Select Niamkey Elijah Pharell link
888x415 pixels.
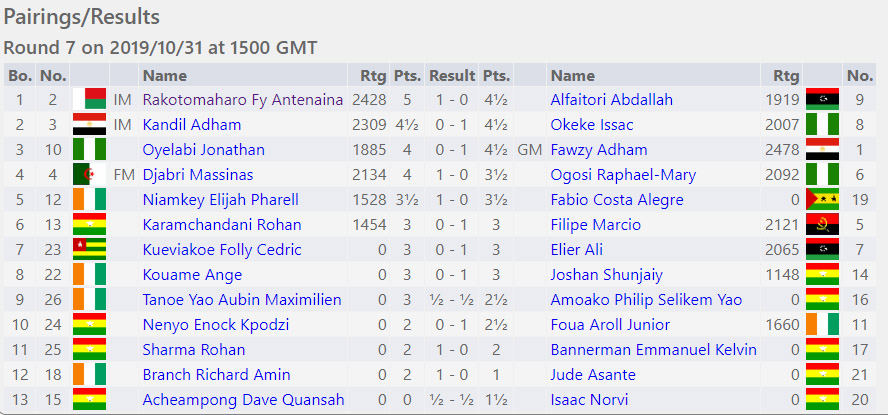click(x=220, y=200)
